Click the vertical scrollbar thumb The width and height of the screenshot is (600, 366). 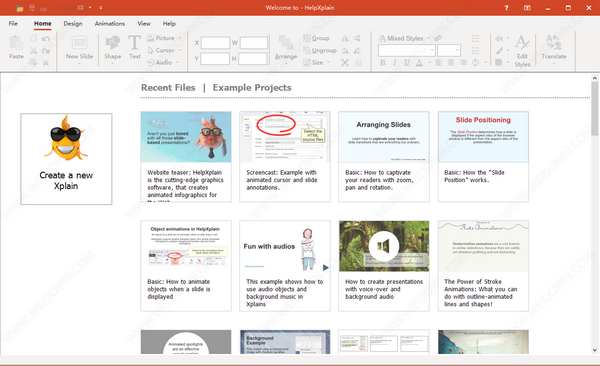click(x=594, y=109)
